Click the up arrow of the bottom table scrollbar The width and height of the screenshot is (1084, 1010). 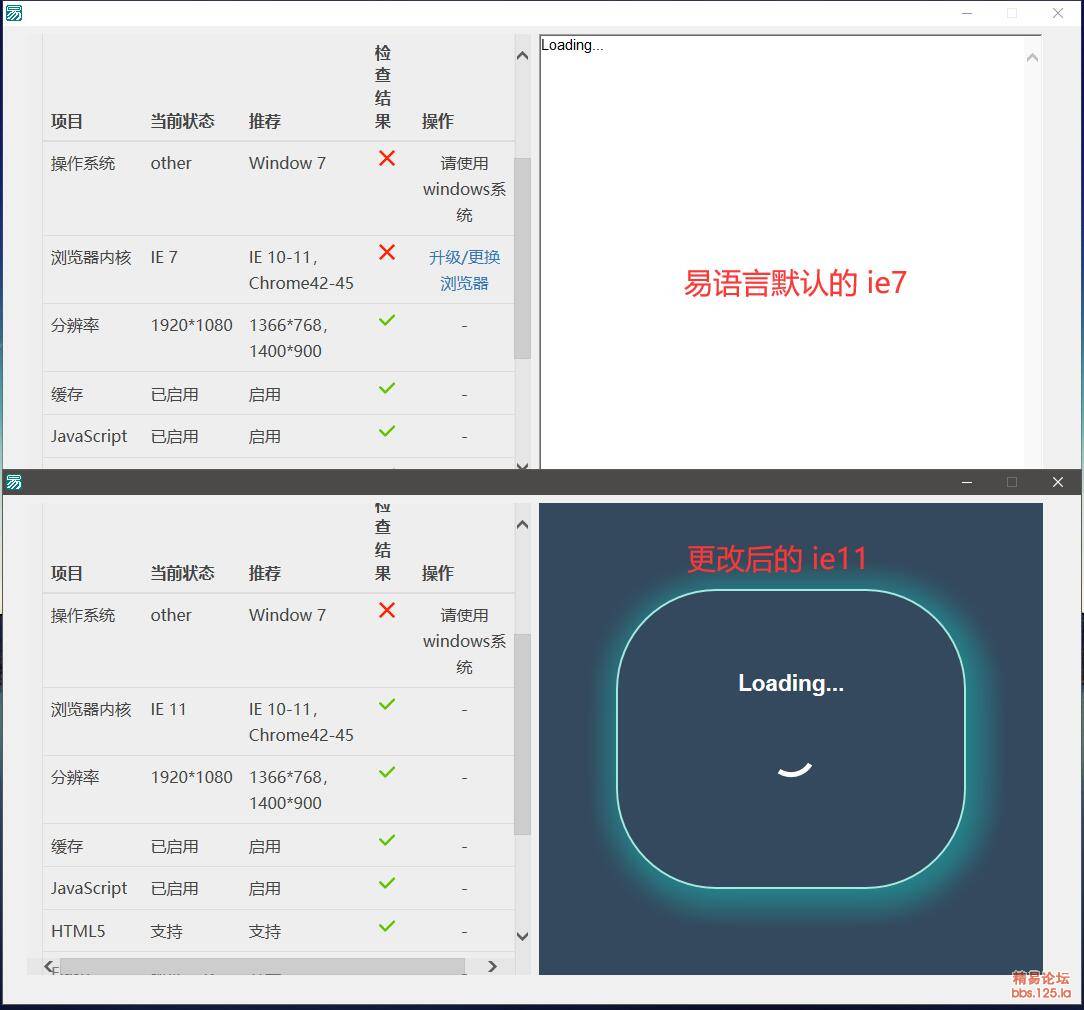(523, 525)
